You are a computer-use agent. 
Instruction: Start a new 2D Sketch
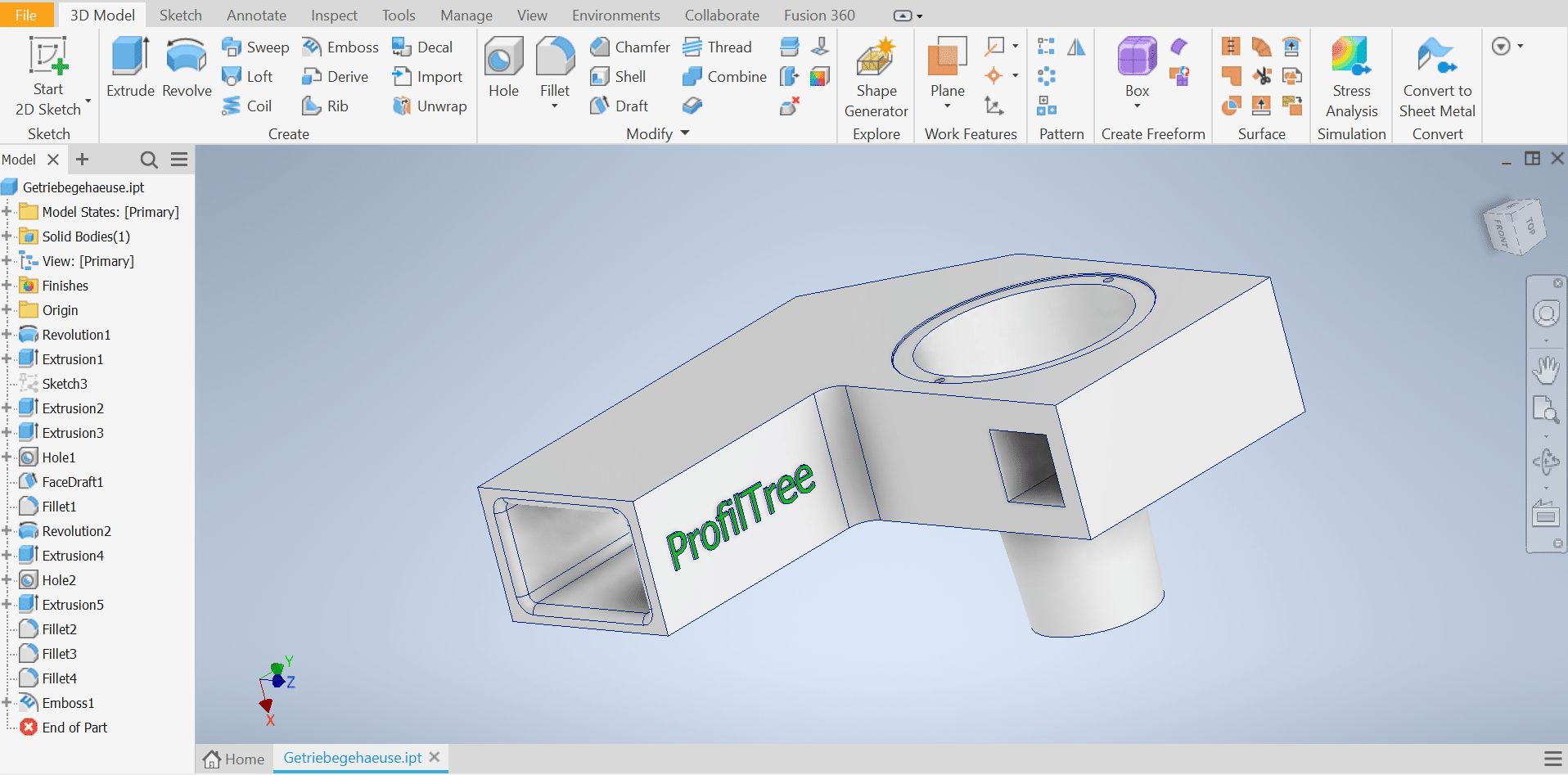pyautogui.click(x=48, y=77)
